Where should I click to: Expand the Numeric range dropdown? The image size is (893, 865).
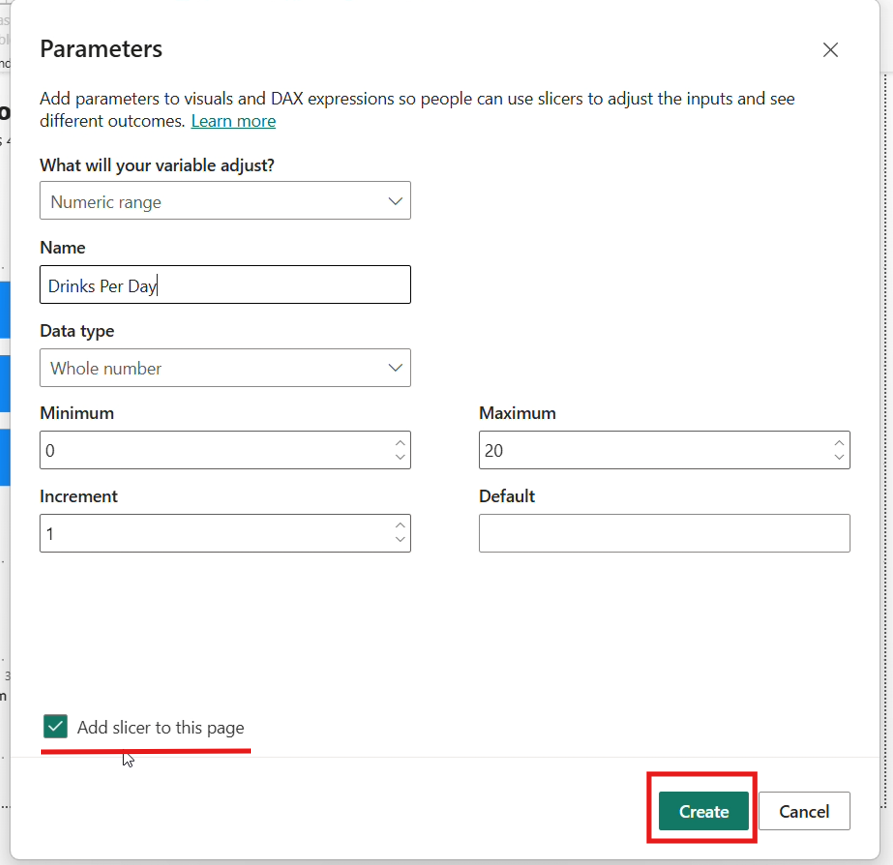[225, 201]
